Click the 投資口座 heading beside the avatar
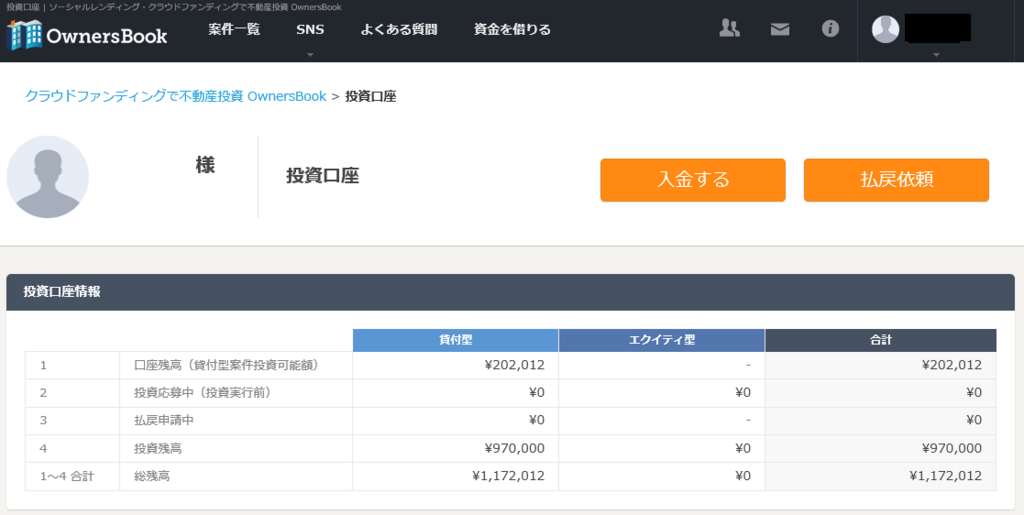The width and height of the screenshot is (1024, 515). [x=323, y=176]
